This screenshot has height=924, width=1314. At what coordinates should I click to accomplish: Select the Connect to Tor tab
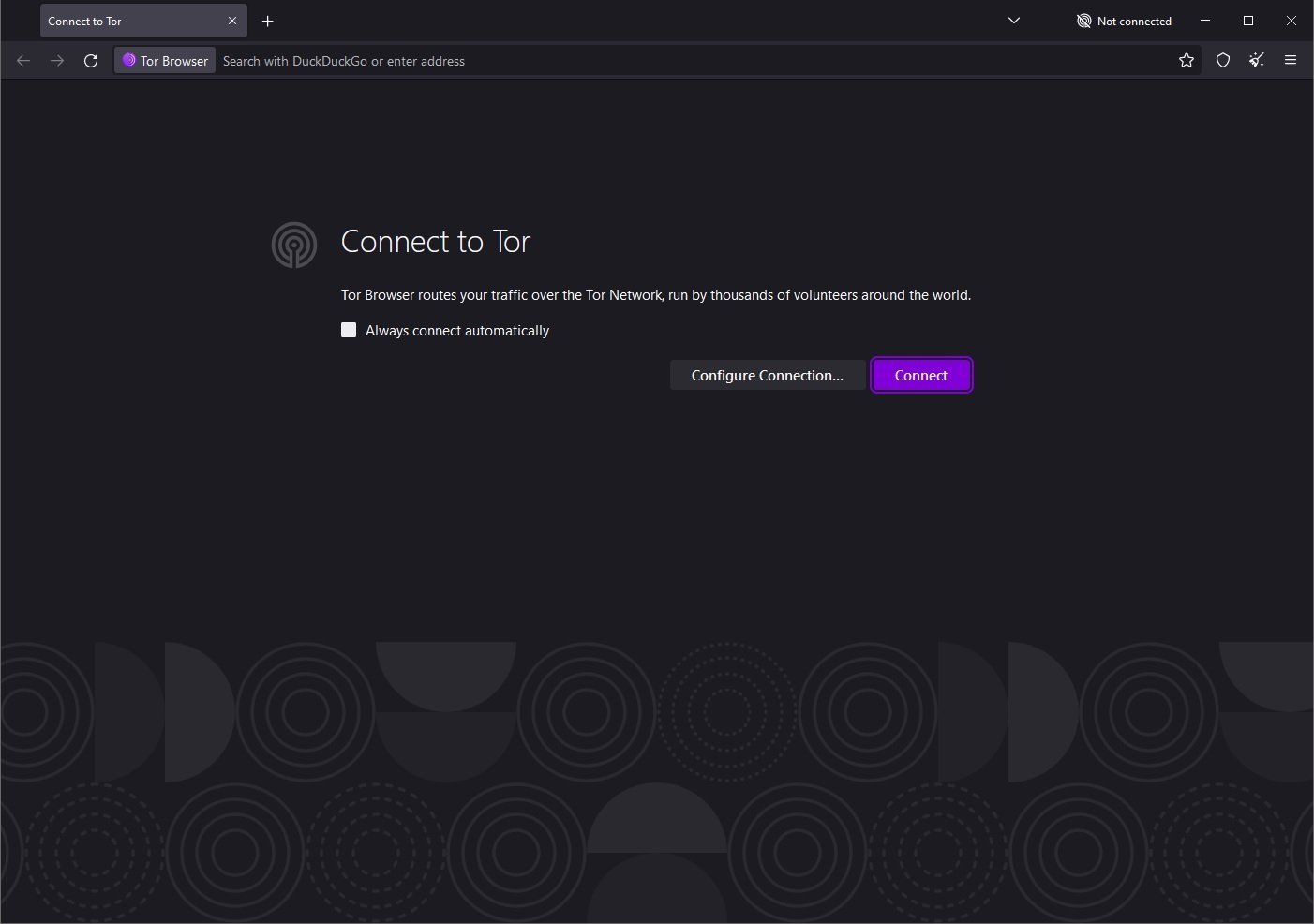143,21
